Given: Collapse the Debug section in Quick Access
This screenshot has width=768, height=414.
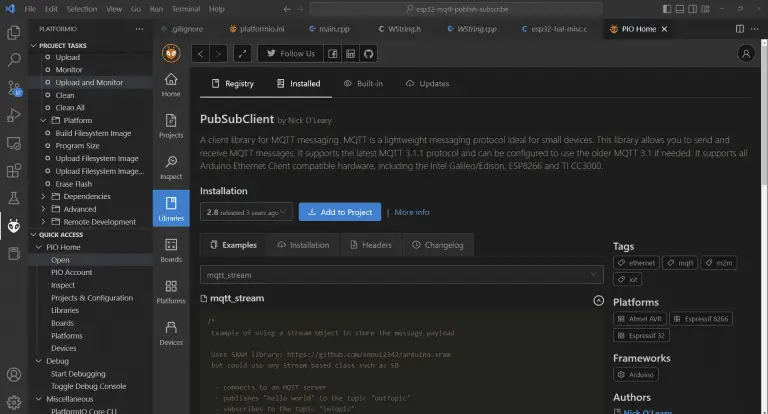Looking at the screenshot, I should 39,361.
